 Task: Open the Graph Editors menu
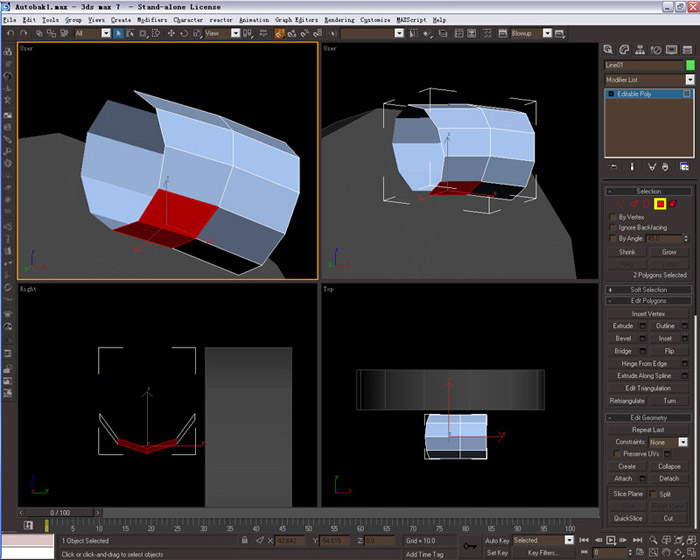tap(296, 20)
